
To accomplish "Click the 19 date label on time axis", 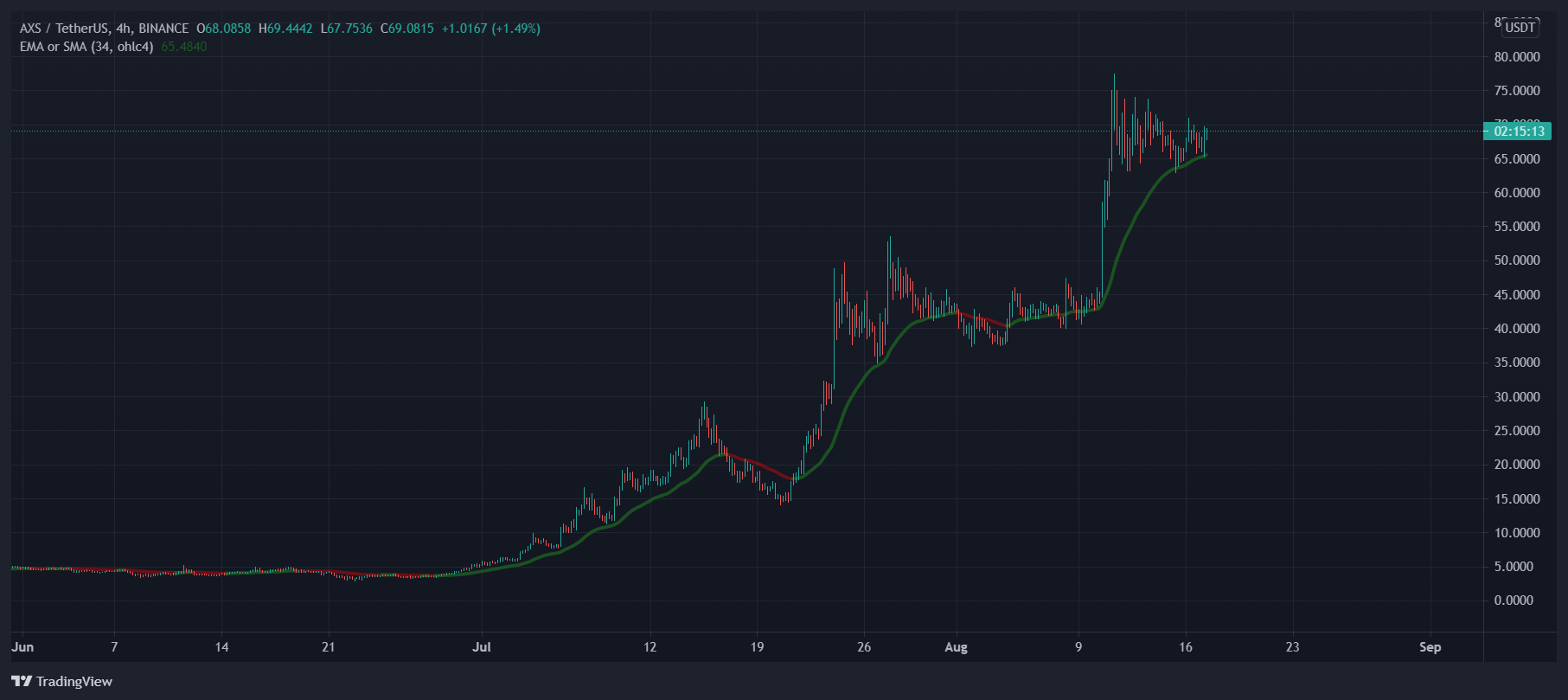I will pos(757,647).
